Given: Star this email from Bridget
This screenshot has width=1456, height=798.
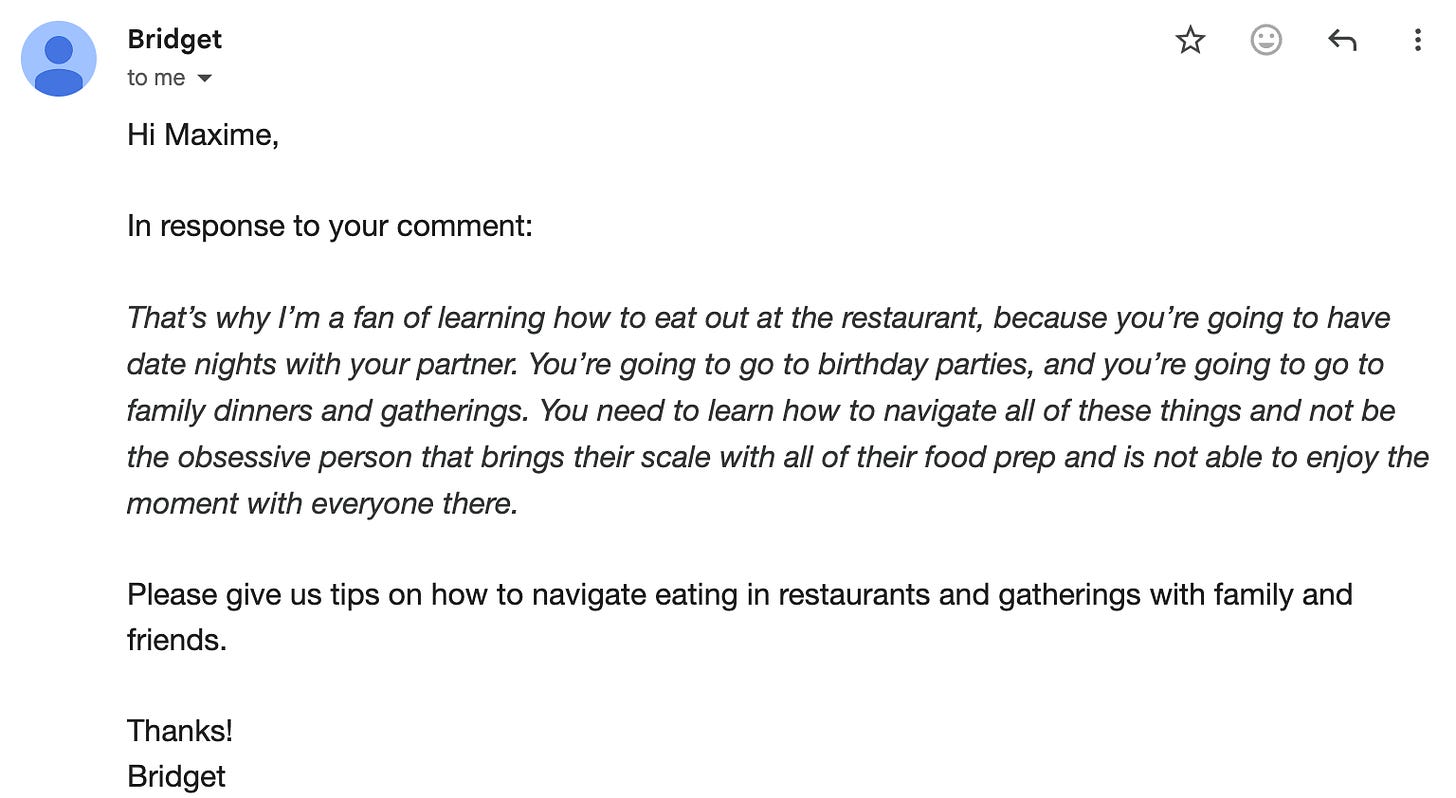Looking at the screenshot, I should 1190,40.
